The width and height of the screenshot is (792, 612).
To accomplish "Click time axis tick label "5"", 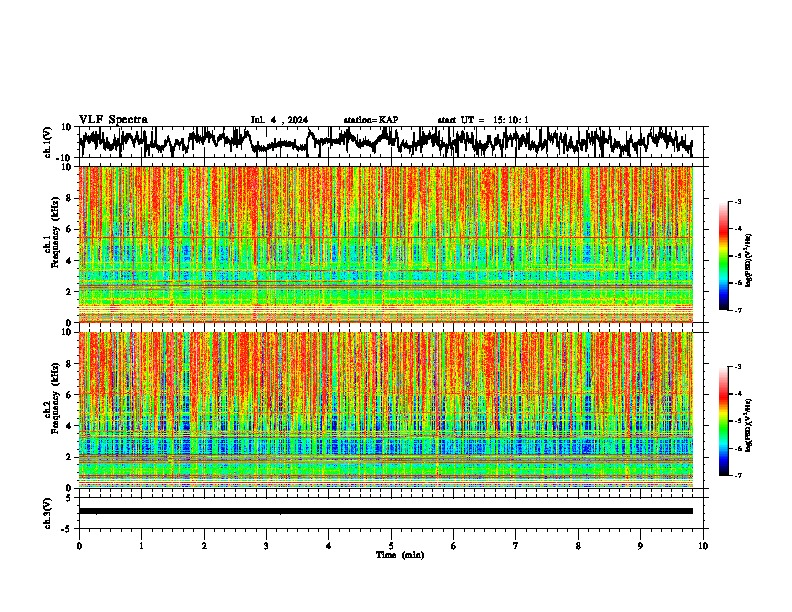I will [391, 546].
